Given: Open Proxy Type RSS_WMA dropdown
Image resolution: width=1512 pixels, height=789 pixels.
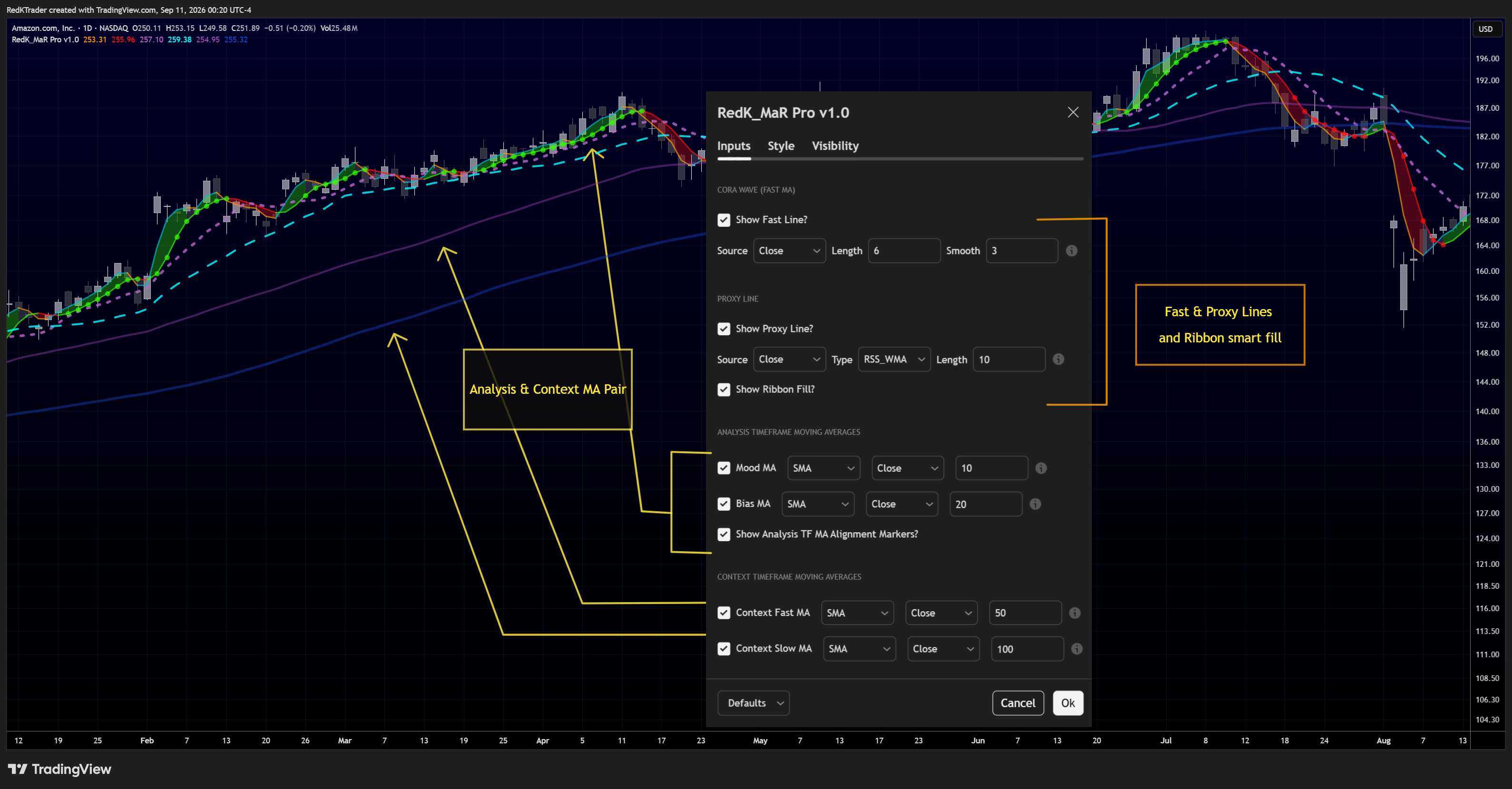Looking at the screenshot, I should (894, 359).
